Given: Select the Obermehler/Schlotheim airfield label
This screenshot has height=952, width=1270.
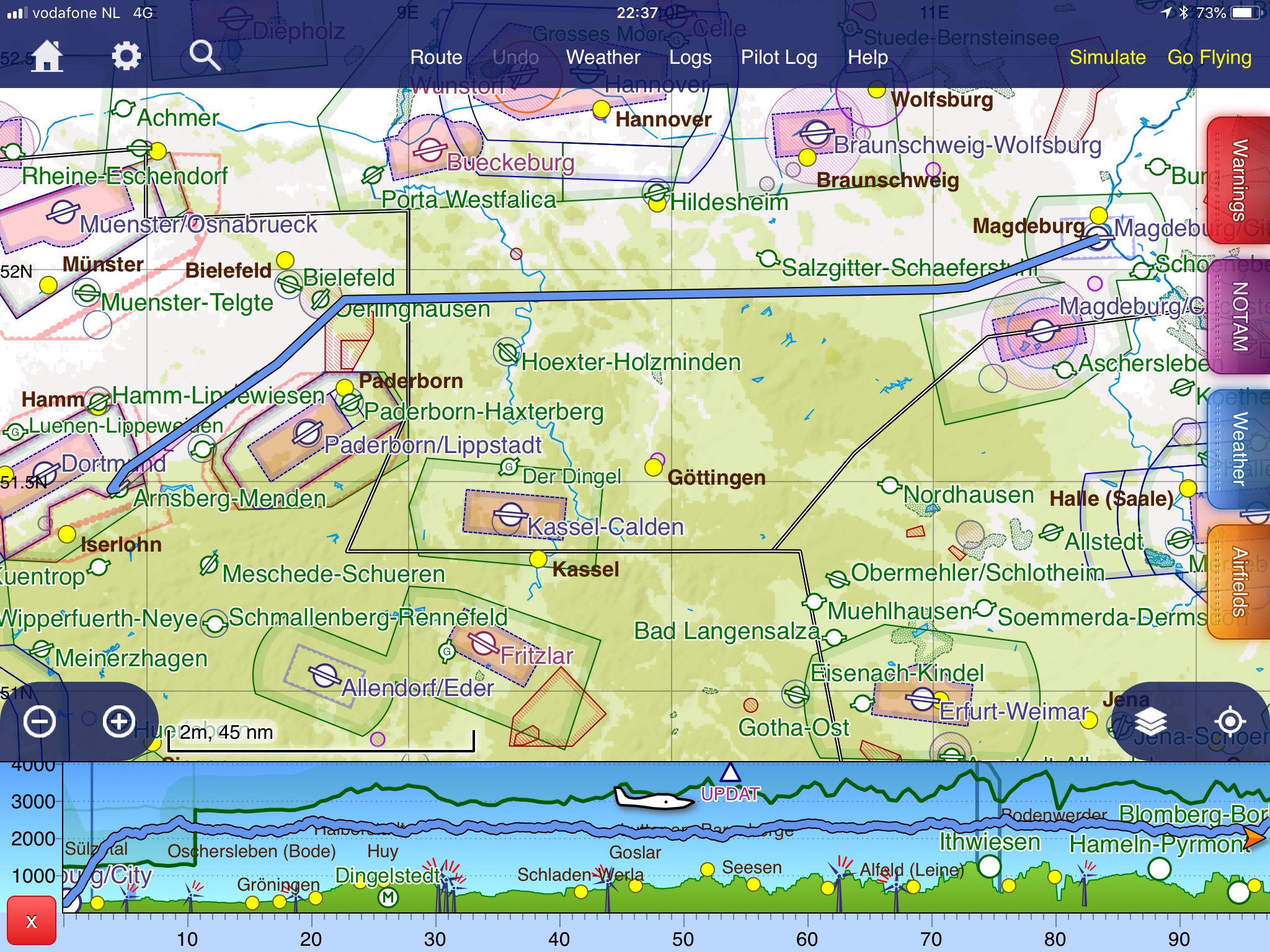Looking at the screenshot, I should pos(977,573).
